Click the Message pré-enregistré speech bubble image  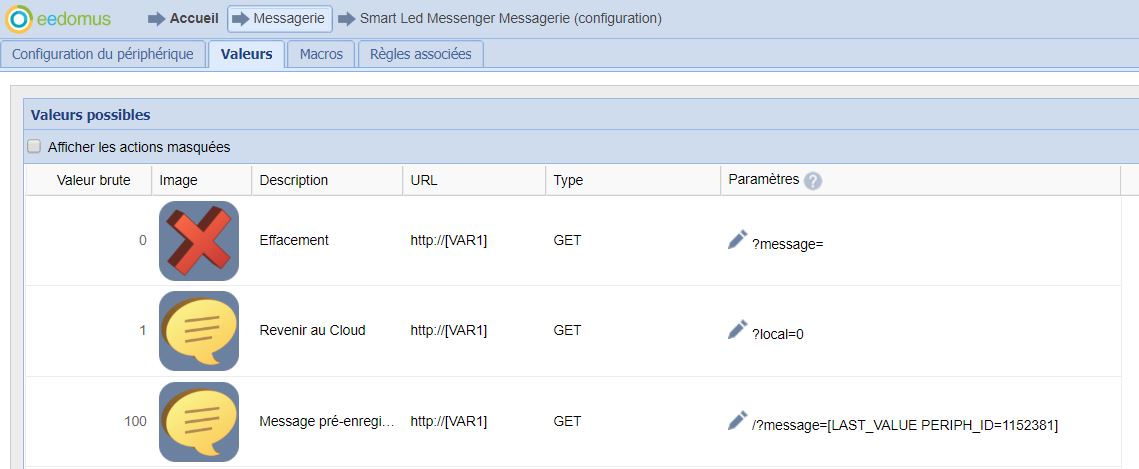(x=199, y=421)
